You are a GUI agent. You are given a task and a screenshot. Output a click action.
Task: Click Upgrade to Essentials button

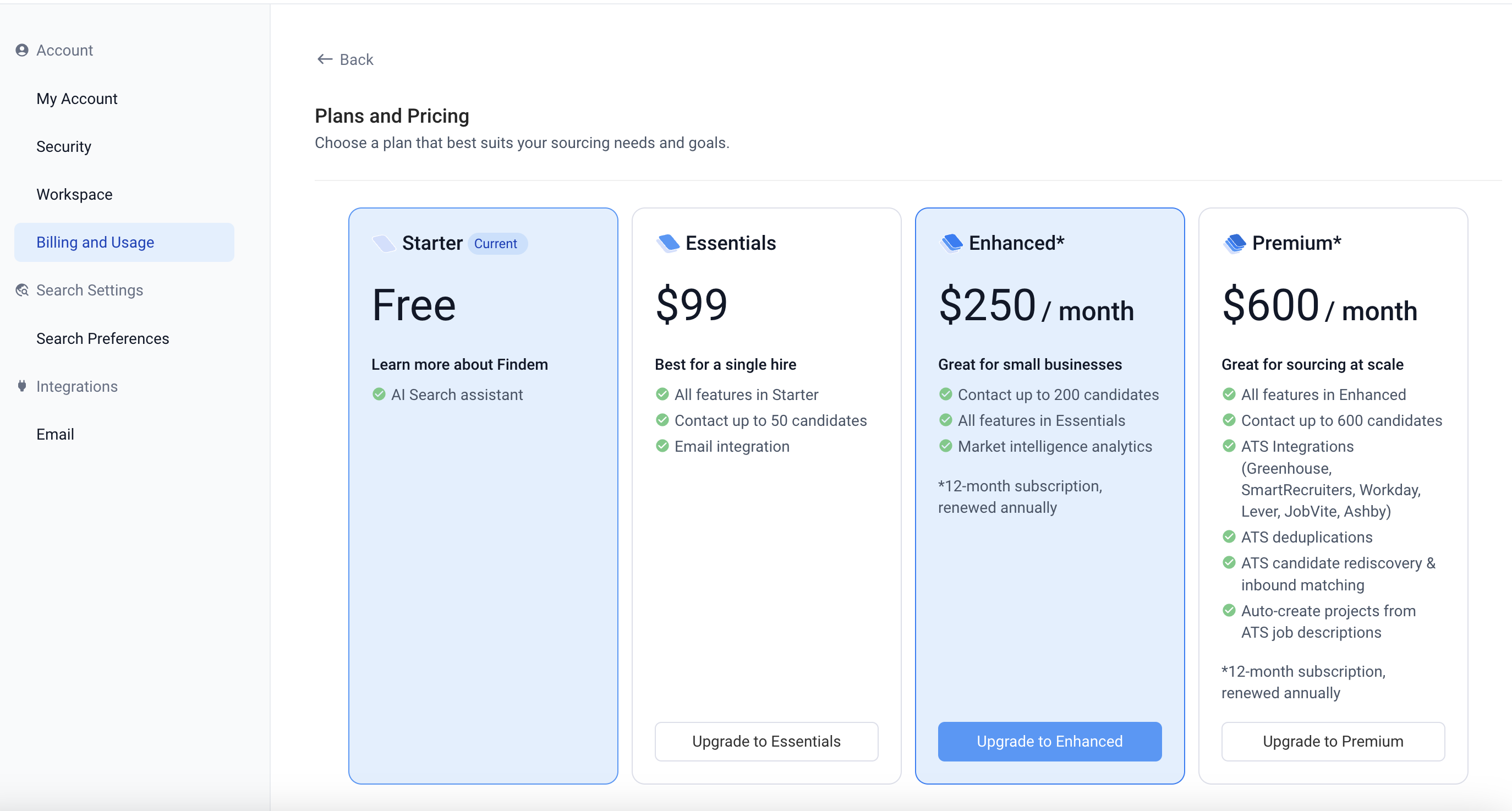(766, 742)
